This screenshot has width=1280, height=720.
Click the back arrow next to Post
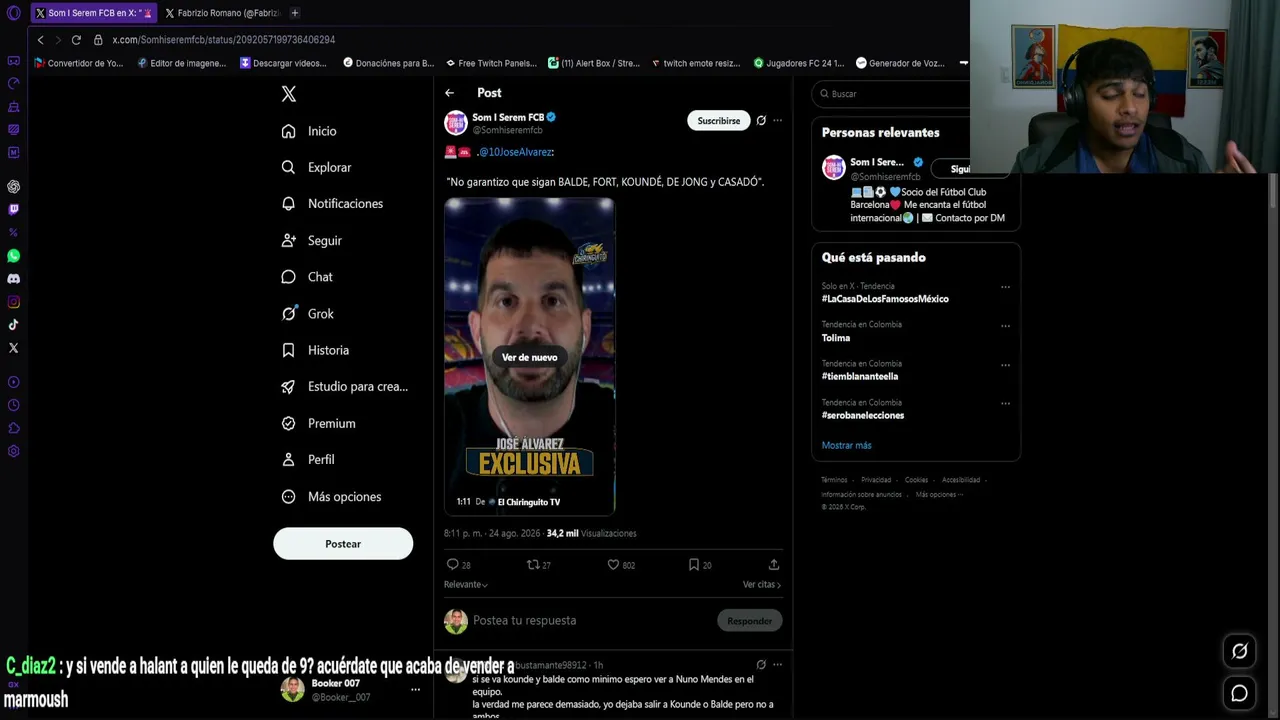pos(450,93)
